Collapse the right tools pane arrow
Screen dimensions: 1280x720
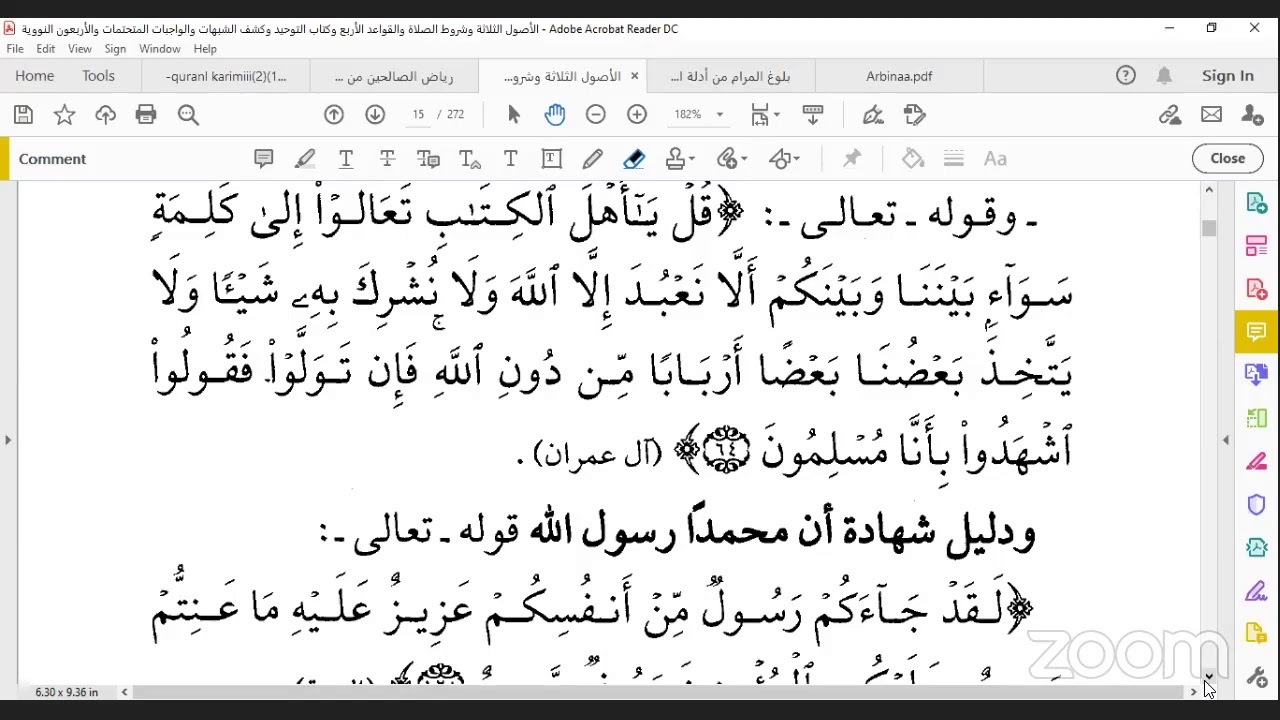click(1226, 439)
